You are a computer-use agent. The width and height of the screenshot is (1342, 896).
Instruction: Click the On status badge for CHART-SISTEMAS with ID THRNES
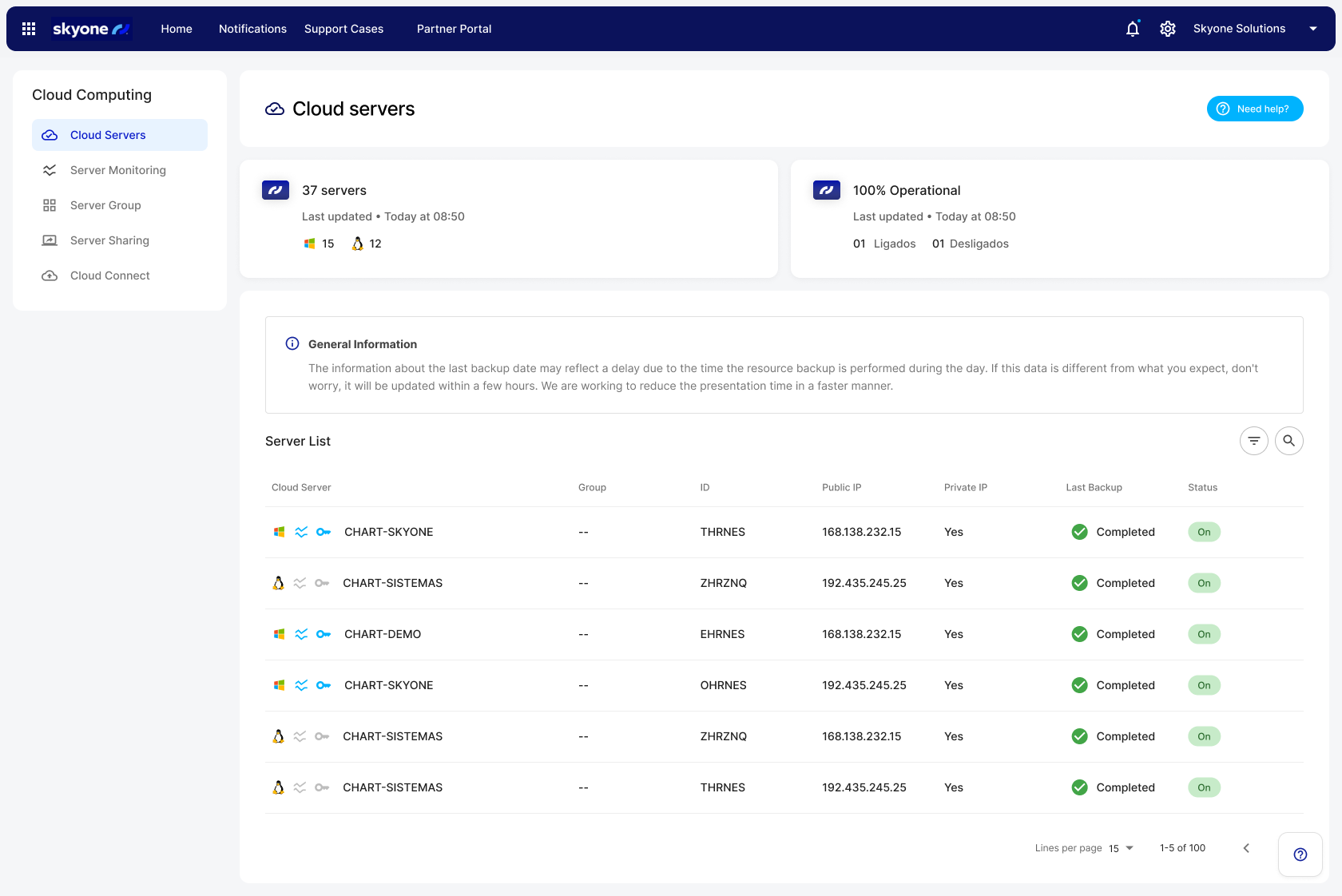click(1204, 787)
